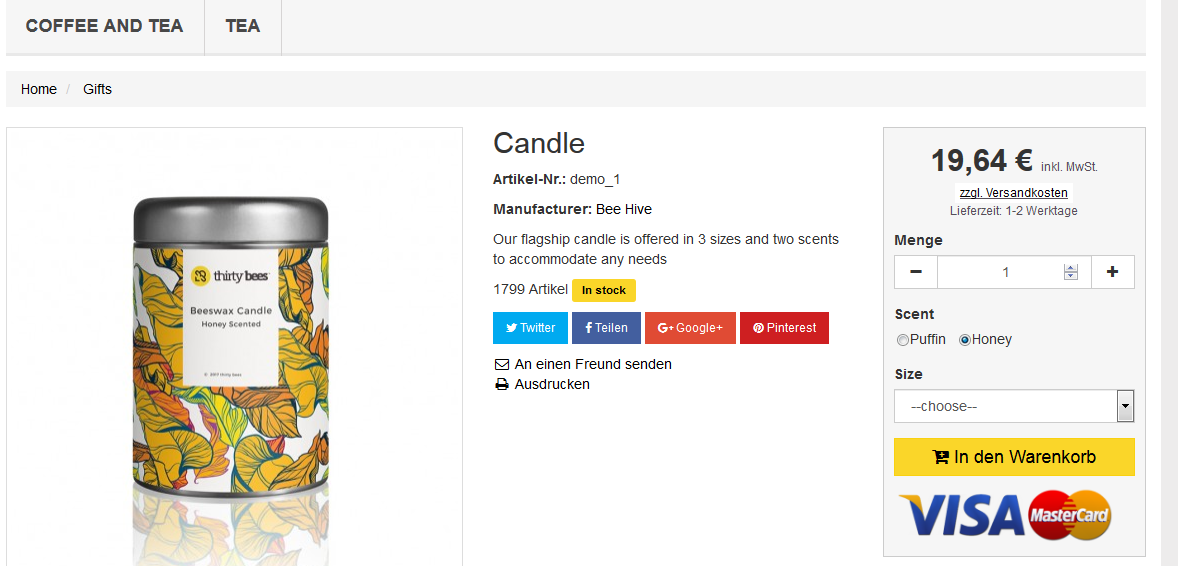The height and width of the screenshot is (566, 1178).
Task: Click the envelope icon to email a friend
Action: click(502, 365)
